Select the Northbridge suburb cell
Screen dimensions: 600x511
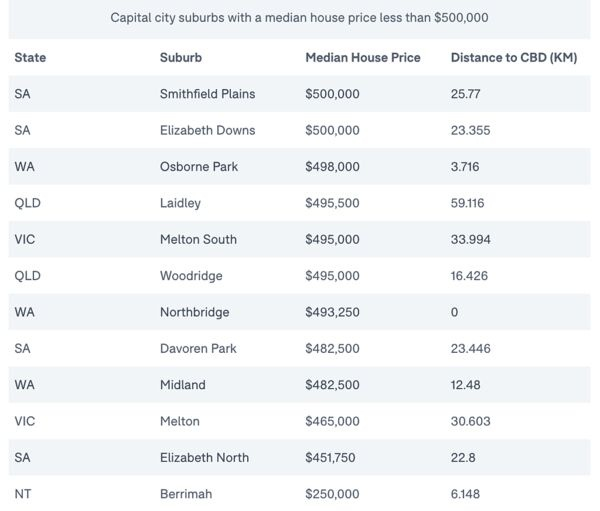tap(194, 312)
